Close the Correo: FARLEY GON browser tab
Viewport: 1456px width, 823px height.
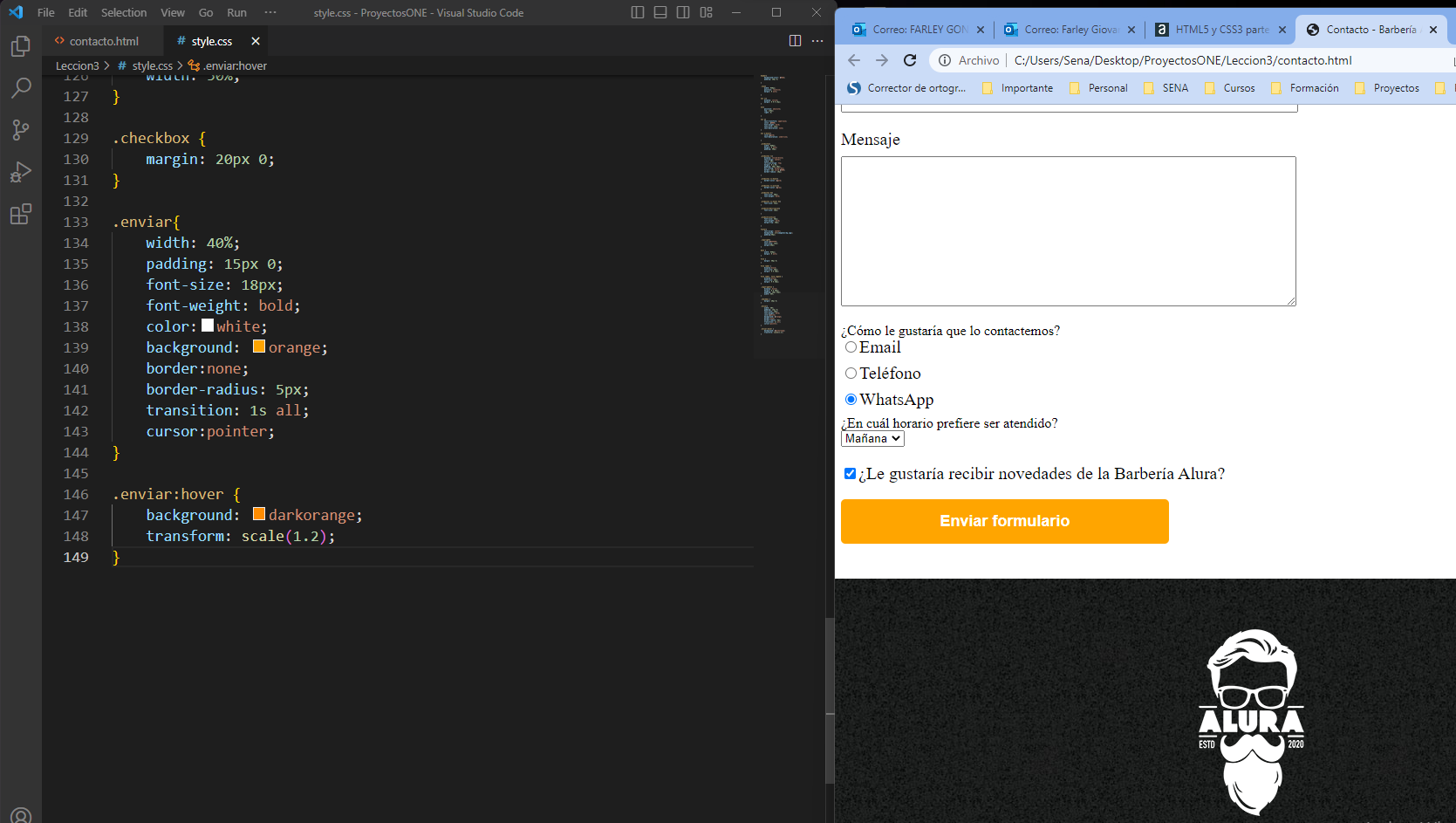tap(981, 30)
